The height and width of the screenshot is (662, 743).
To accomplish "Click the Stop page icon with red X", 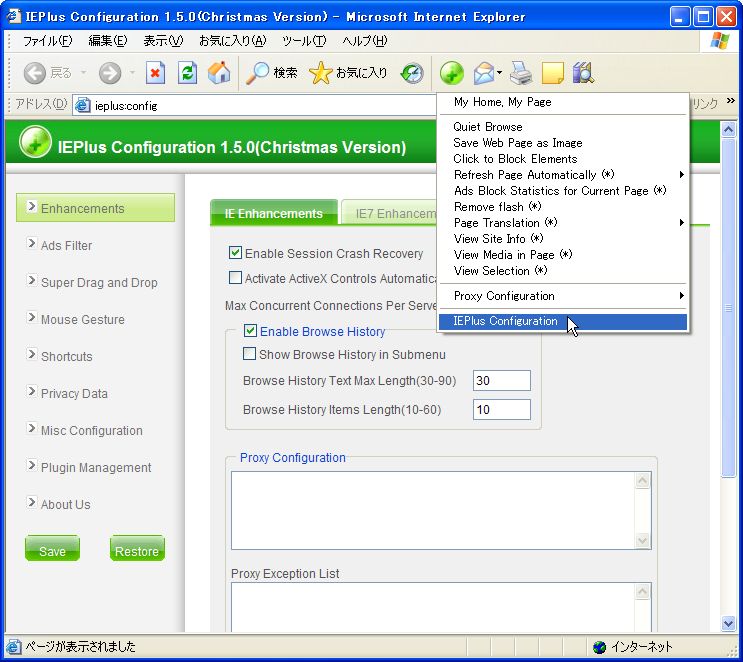I will pos(155,73).
